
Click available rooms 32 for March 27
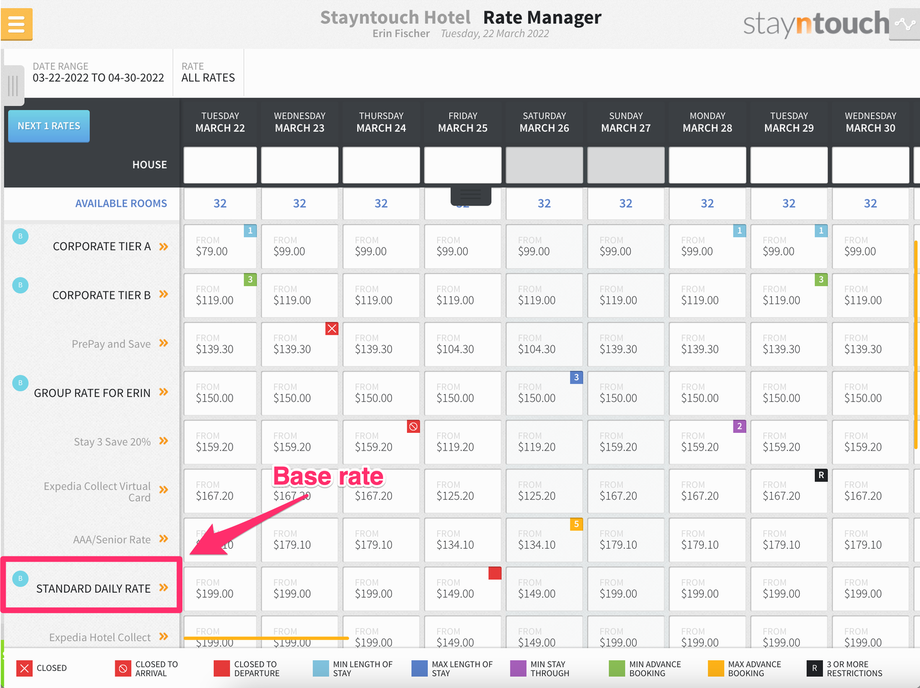626,204
